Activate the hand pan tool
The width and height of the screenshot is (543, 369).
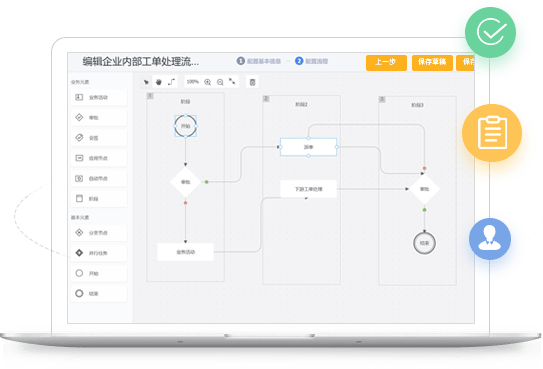(159, 82)
